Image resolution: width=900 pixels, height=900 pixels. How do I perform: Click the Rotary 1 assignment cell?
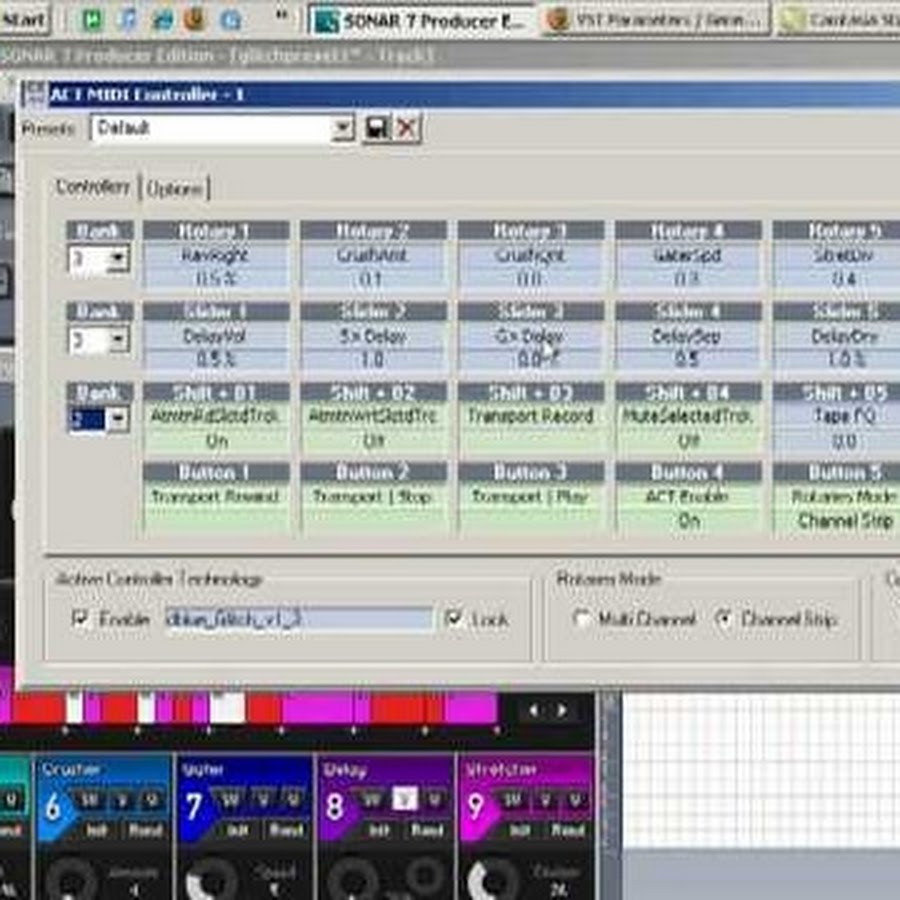216,265
